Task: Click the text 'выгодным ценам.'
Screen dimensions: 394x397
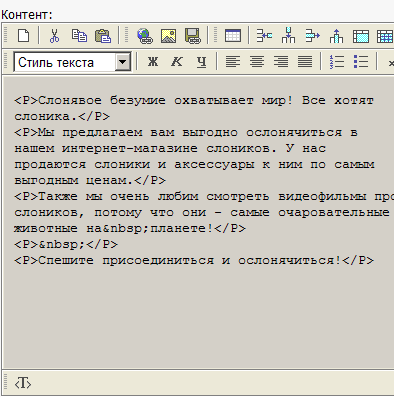Action: tap(74, 180)
